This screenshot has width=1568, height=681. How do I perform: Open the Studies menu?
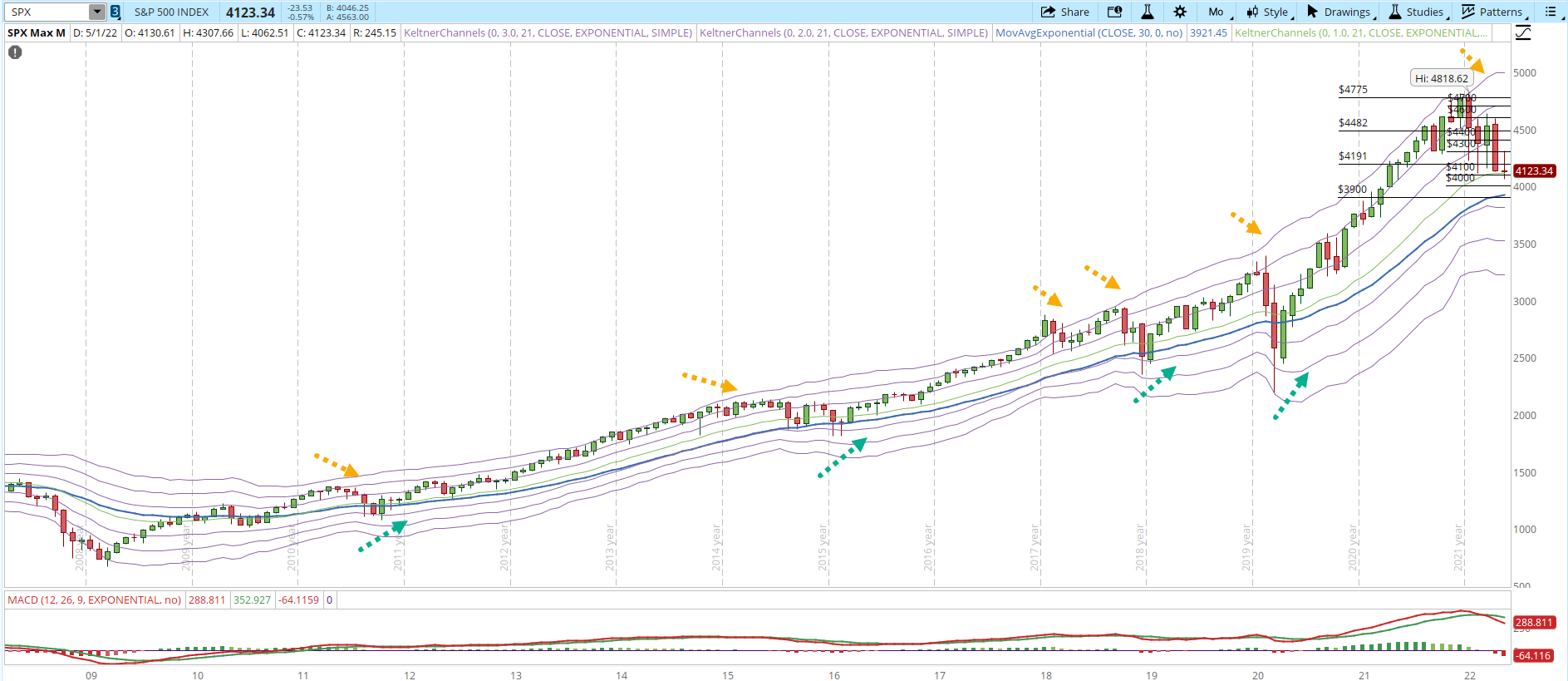pos(1418,12)
